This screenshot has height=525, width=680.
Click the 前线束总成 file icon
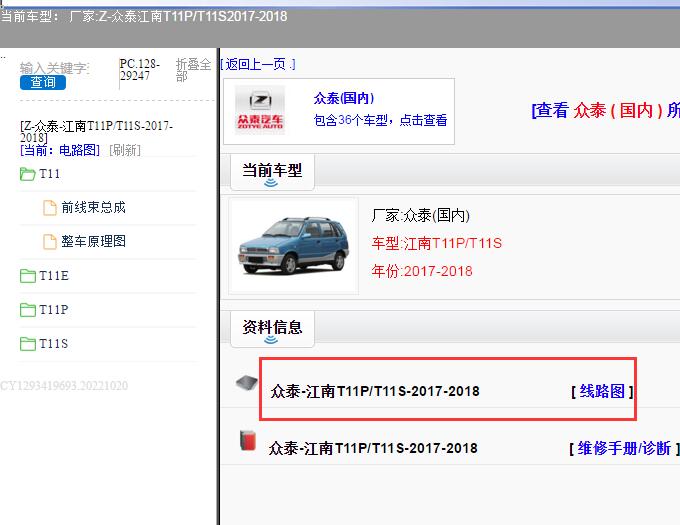click(x=50, y=208)
